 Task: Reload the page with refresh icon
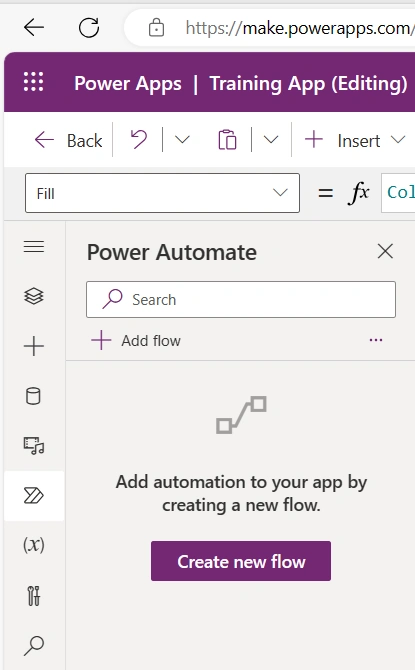coord(89,28)
